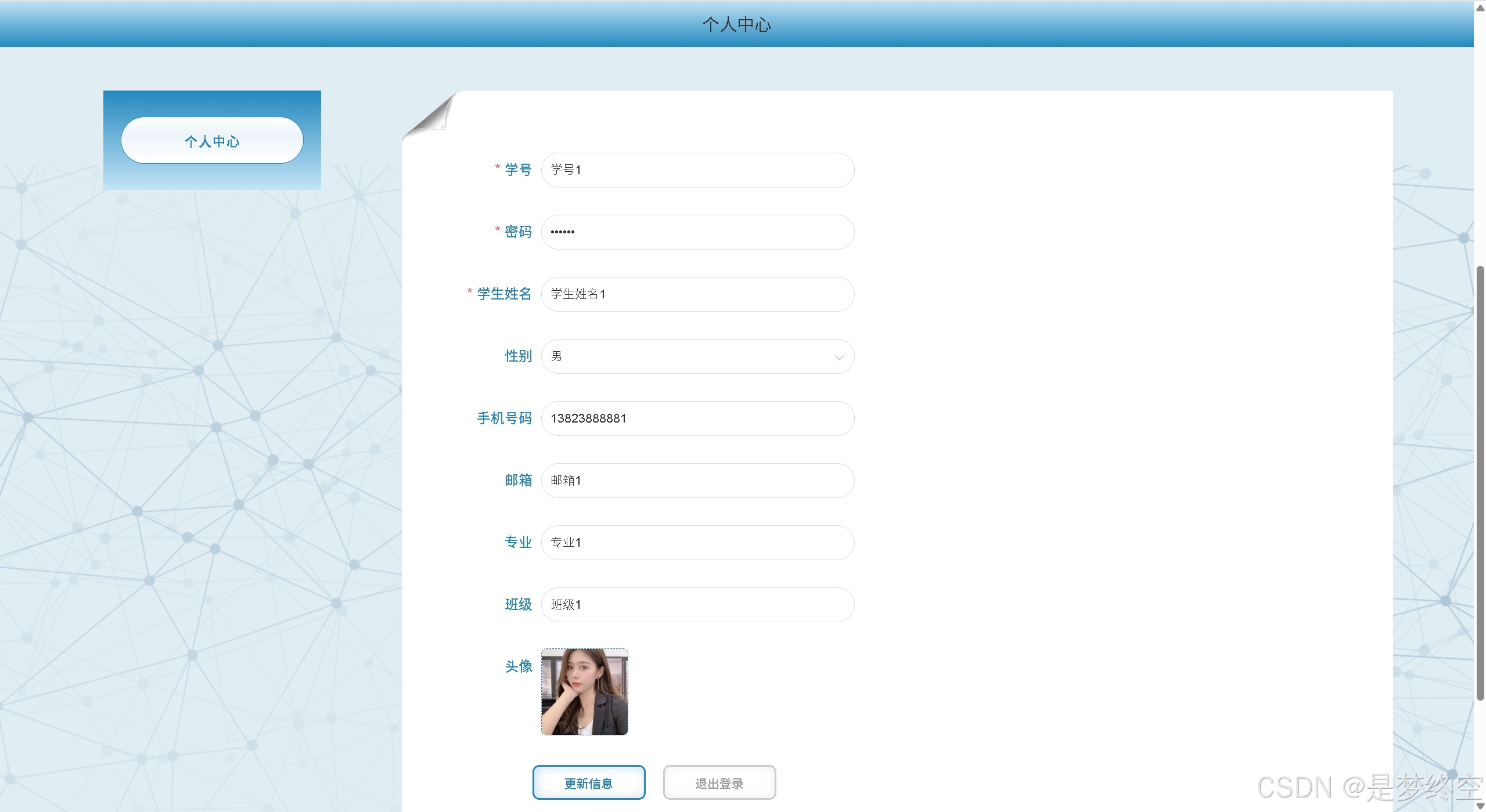Click the 专业 input field
This screenshot has width=1486, height=812.
click(697, 543)
